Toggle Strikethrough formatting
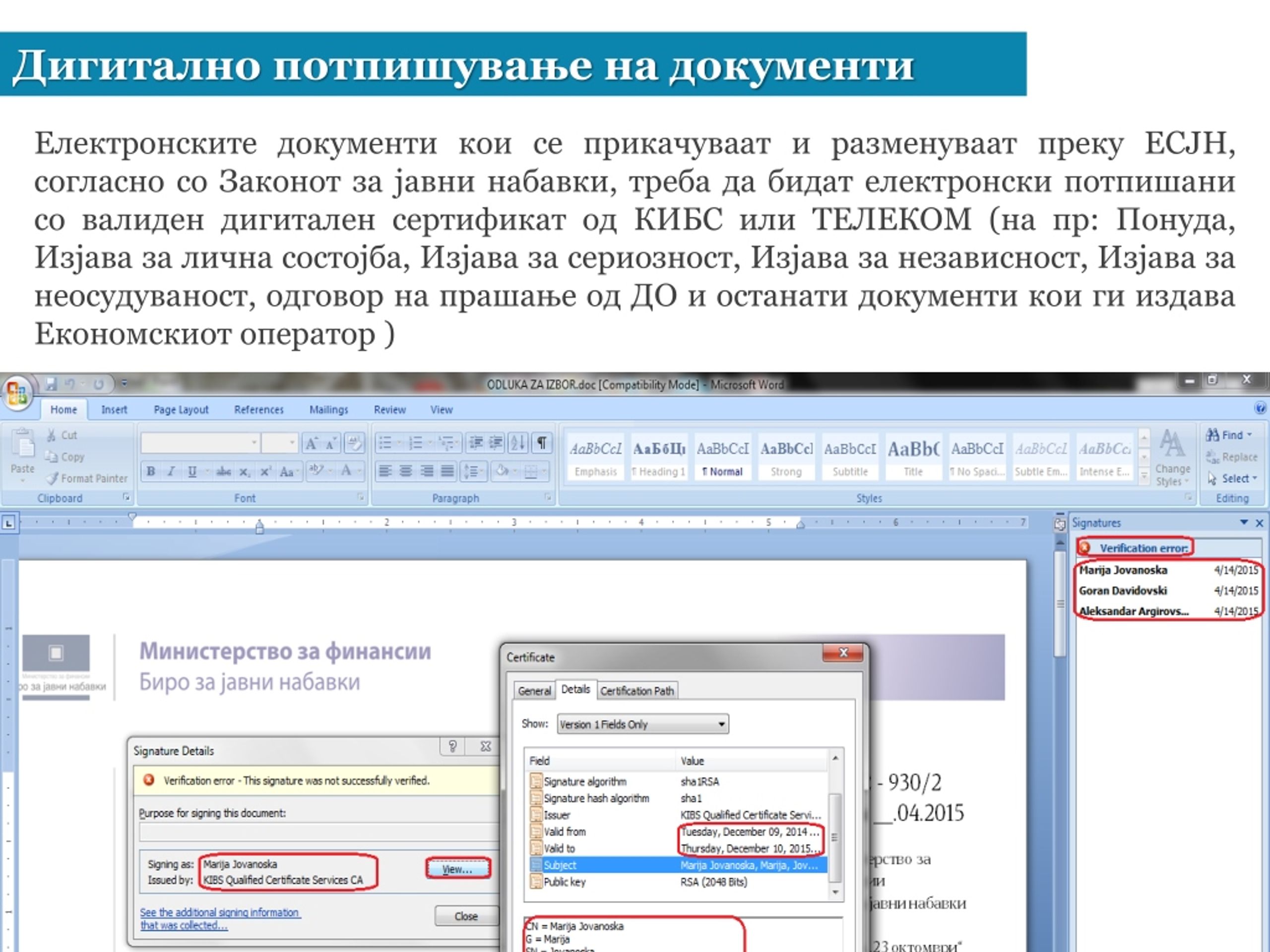Viewport: 1270px width, 952px height. click(223, 471)
